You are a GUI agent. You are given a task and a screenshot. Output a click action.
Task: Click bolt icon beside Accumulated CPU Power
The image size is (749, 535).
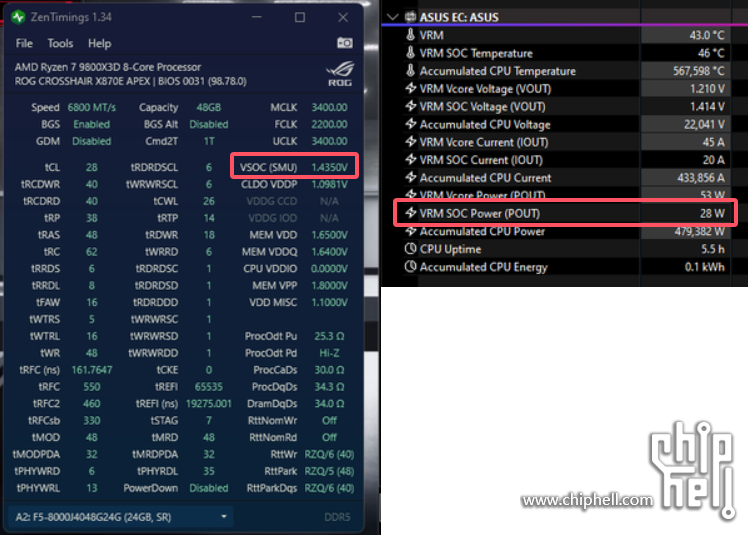click(410, 231)
